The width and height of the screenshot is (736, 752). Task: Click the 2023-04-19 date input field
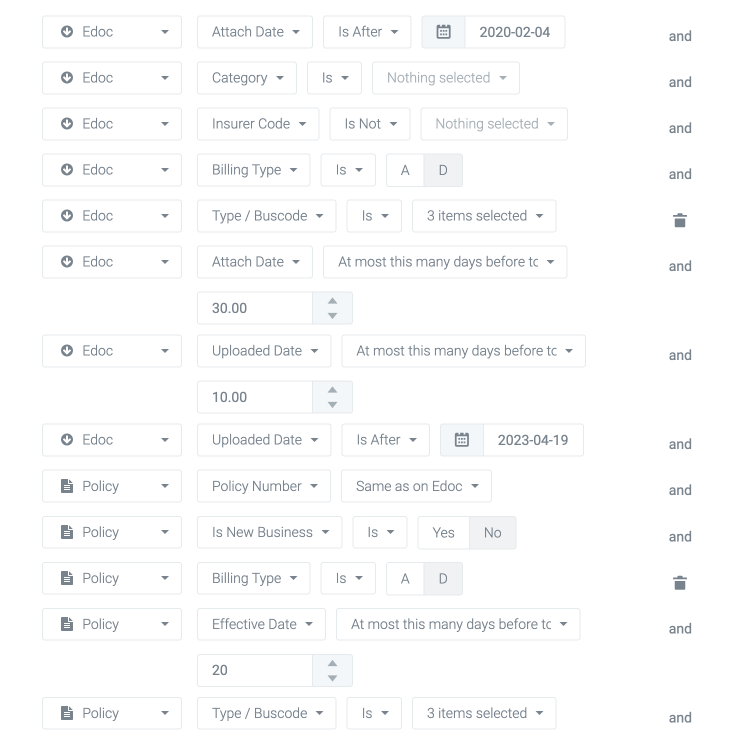(x=532, y=440)
